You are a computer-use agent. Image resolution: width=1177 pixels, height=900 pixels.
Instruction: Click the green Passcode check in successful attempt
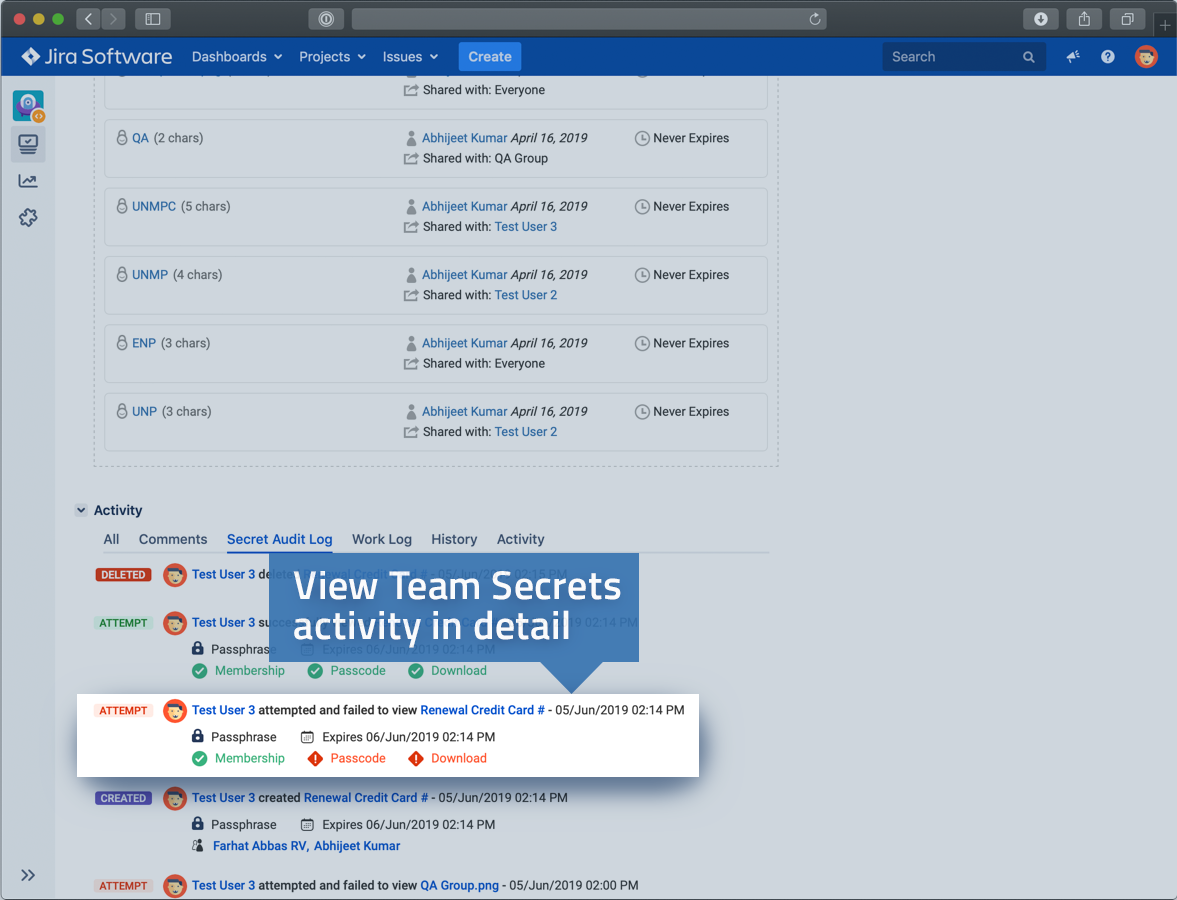[315, 671]
